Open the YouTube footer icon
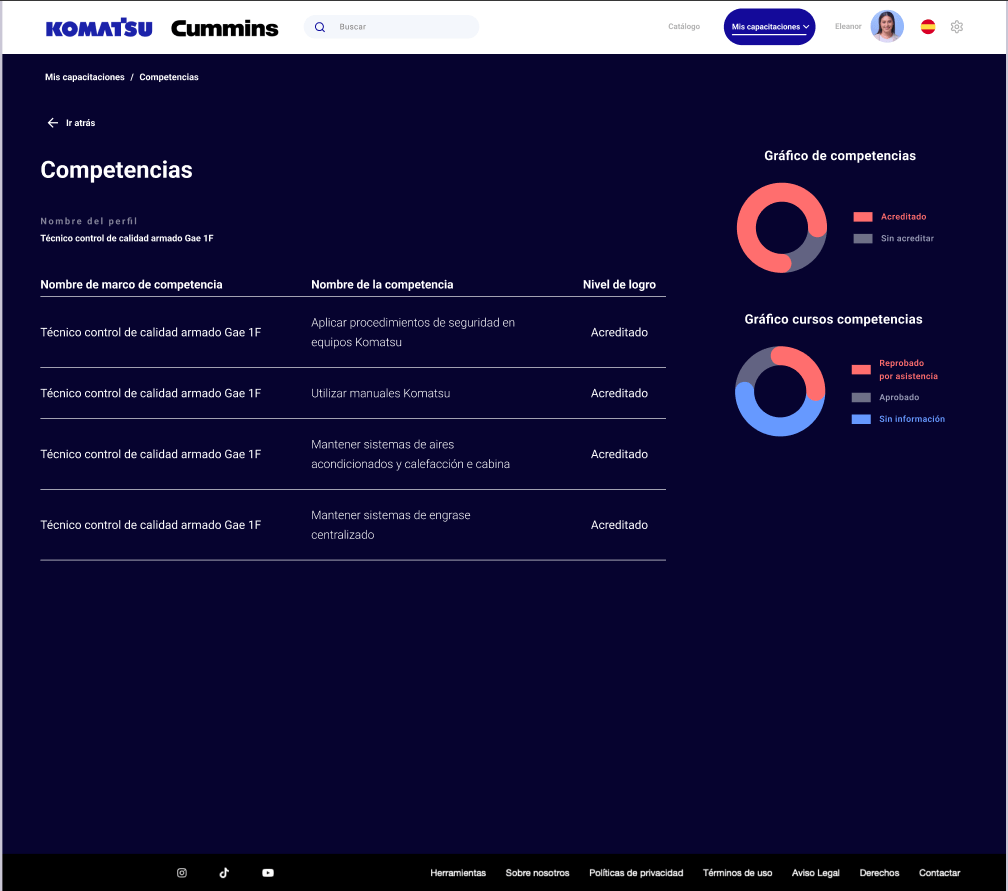 [x=268, y=873]
